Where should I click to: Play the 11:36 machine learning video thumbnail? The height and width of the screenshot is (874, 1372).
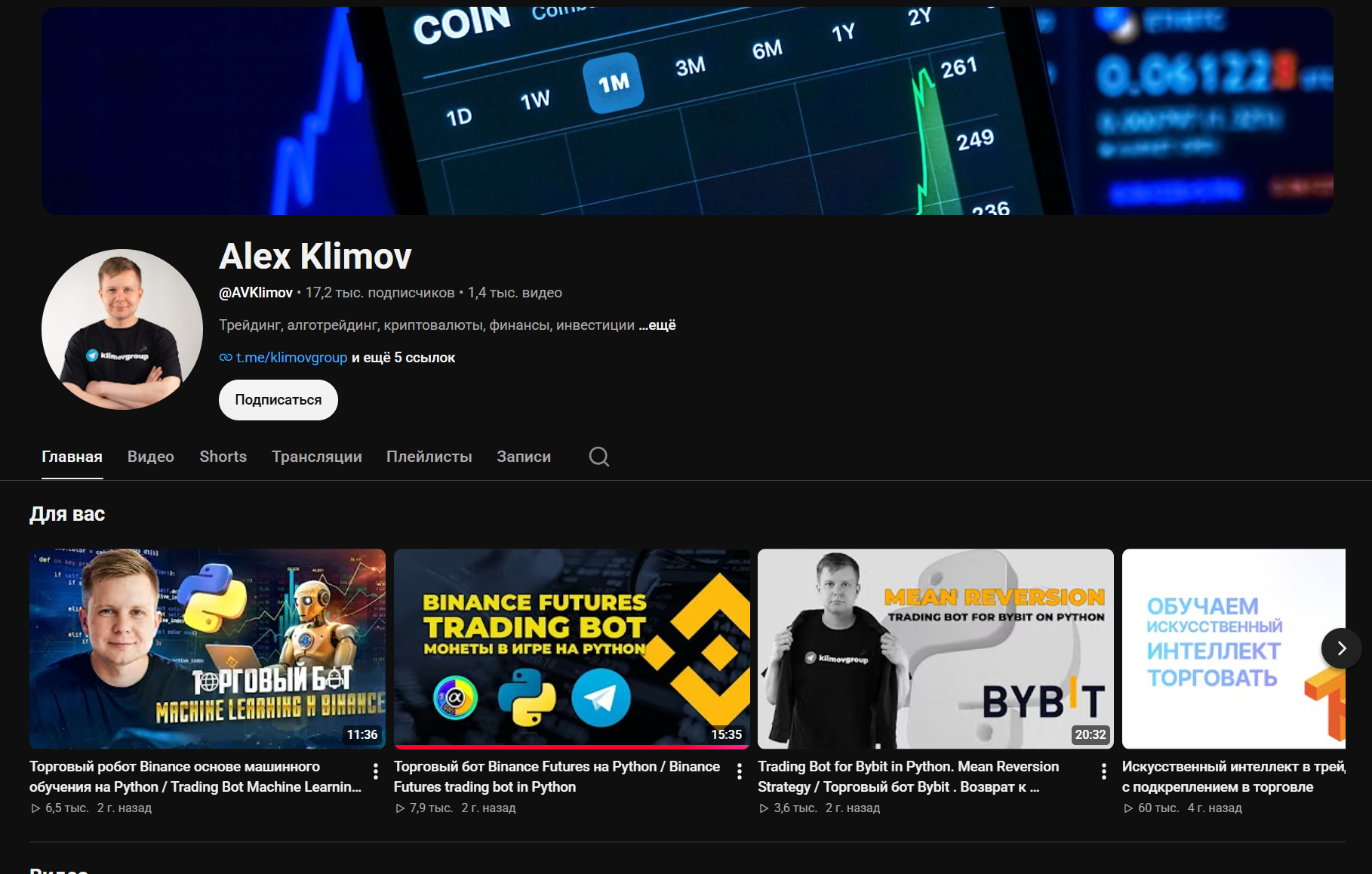(x=208, y=649)
